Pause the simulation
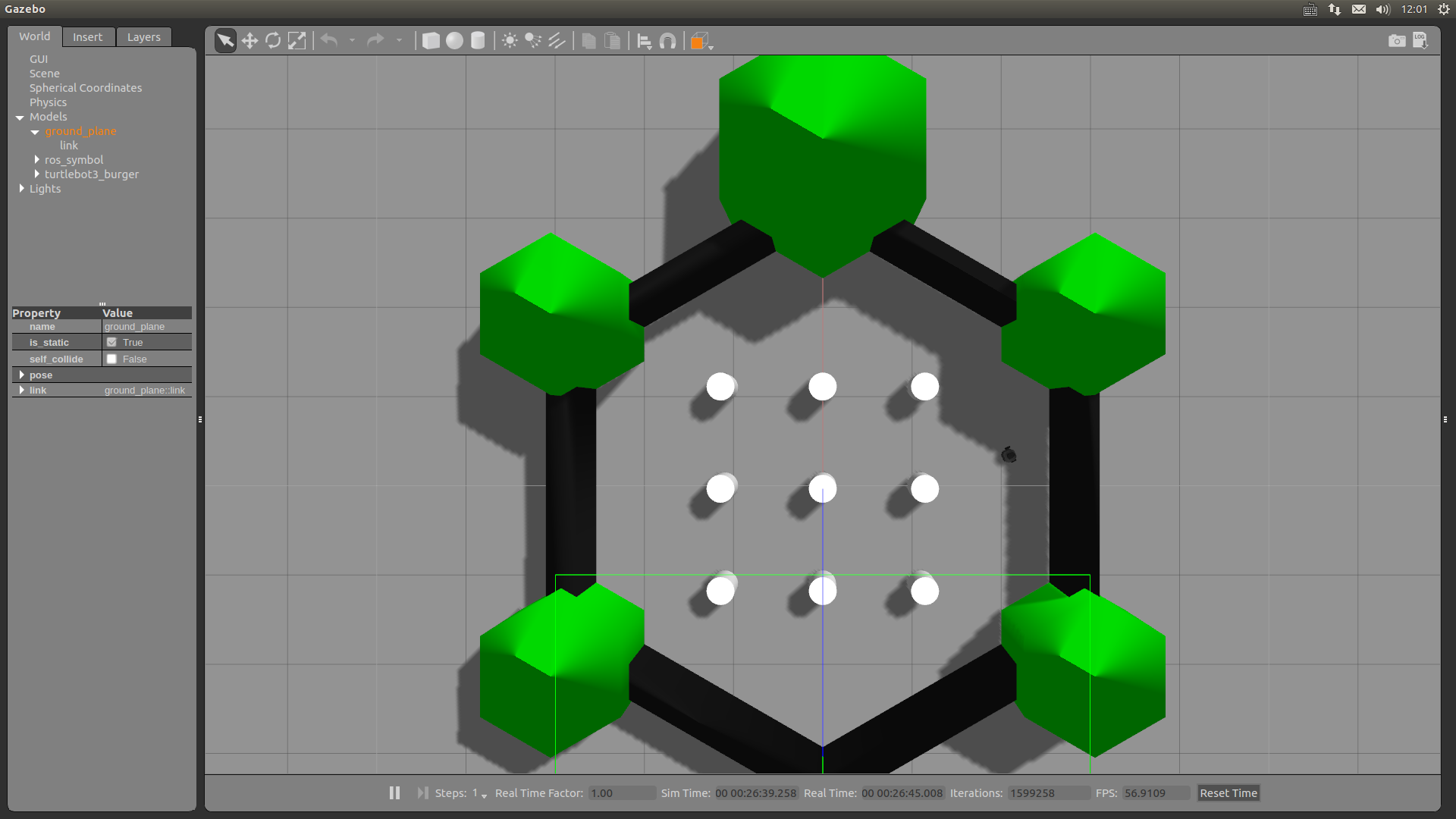The height and width of the screenshot is (819, 1456). (394, 792)
